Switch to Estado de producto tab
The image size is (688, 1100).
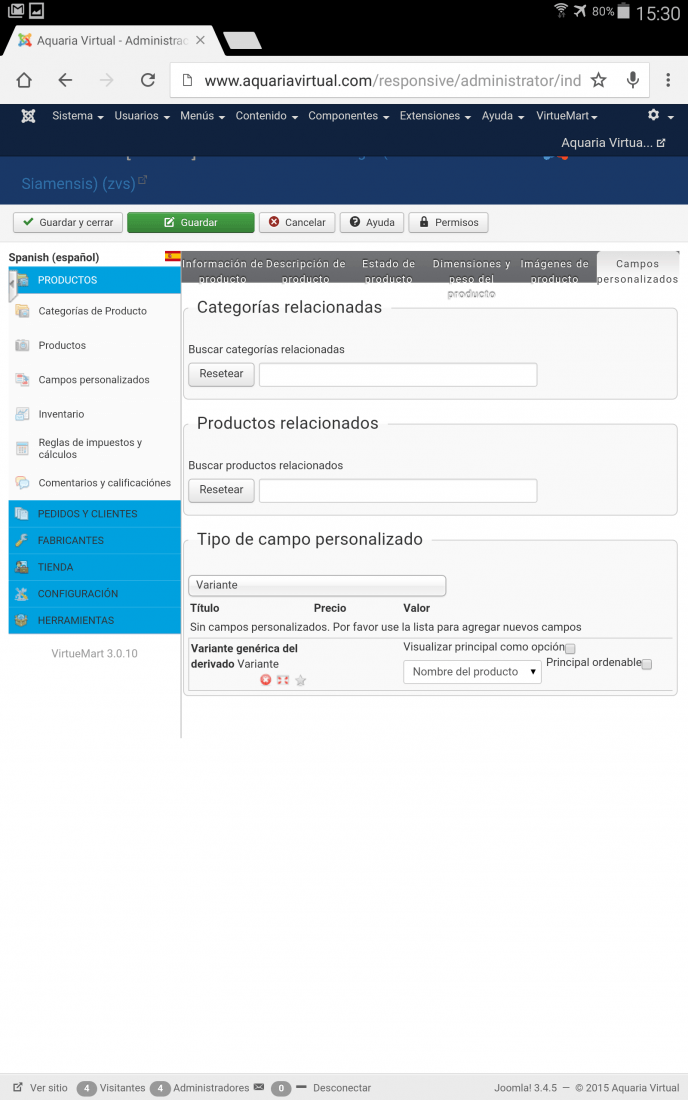[x=389, y=271]
